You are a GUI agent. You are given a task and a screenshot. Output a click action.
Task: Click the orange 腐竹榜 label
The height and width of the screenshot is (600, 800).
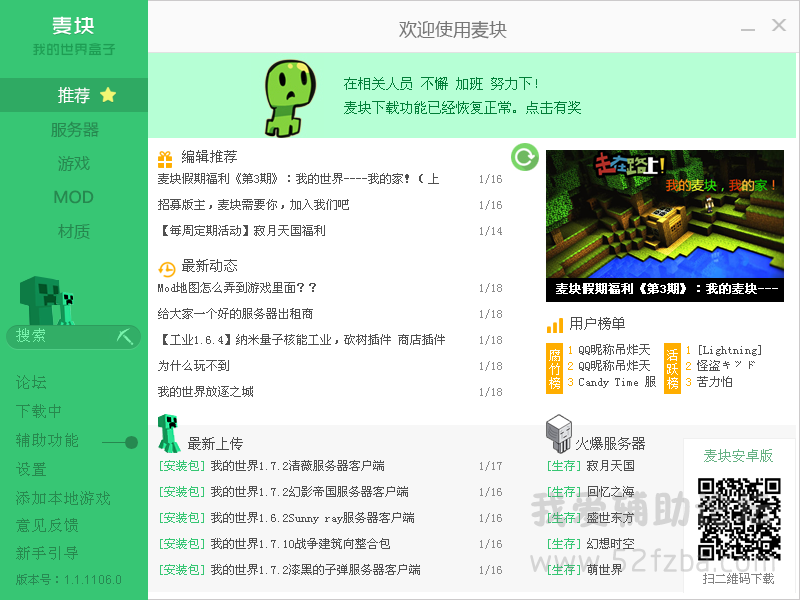point(554,368)
